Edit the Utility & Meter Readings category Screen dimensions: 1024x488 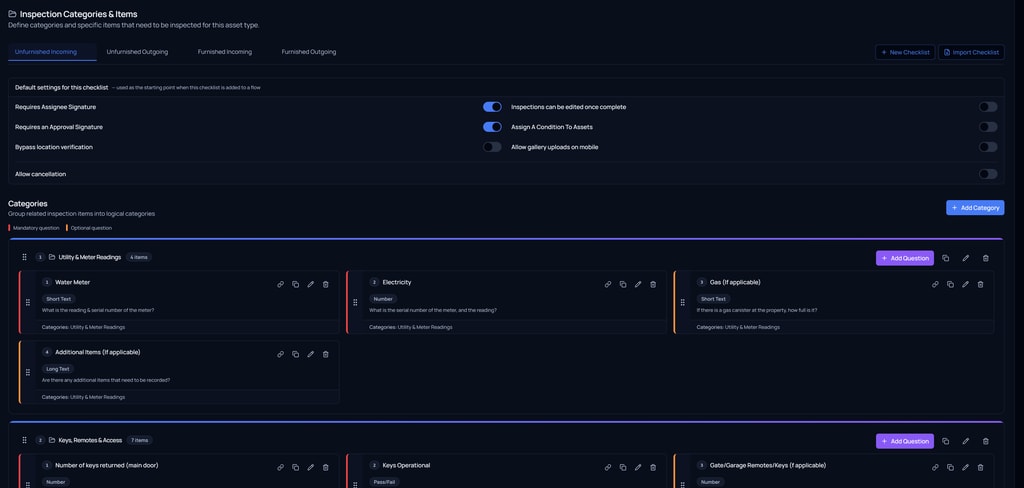(x=966, y=258)
